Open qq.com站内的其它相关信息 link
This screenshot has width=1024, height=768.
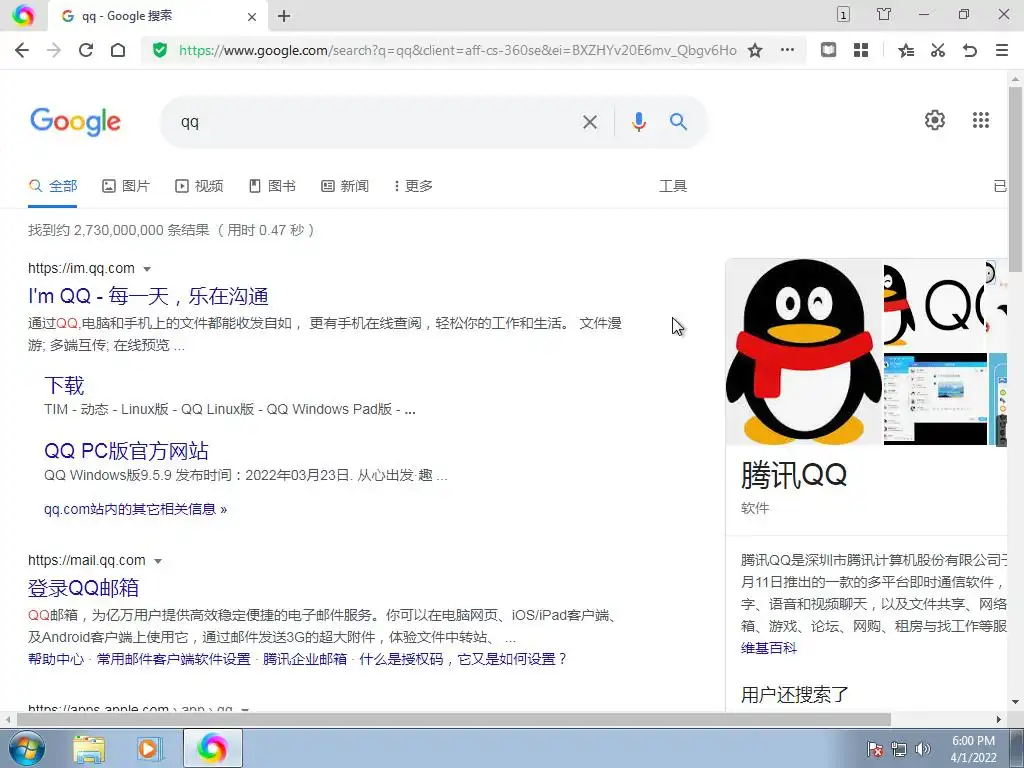[x=135, y=509]
